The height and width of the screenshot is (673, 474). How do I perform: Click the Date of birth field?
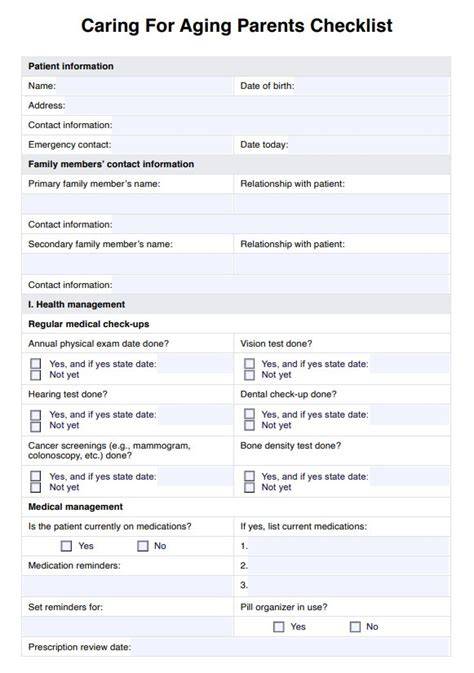click(x=372, y=86)
